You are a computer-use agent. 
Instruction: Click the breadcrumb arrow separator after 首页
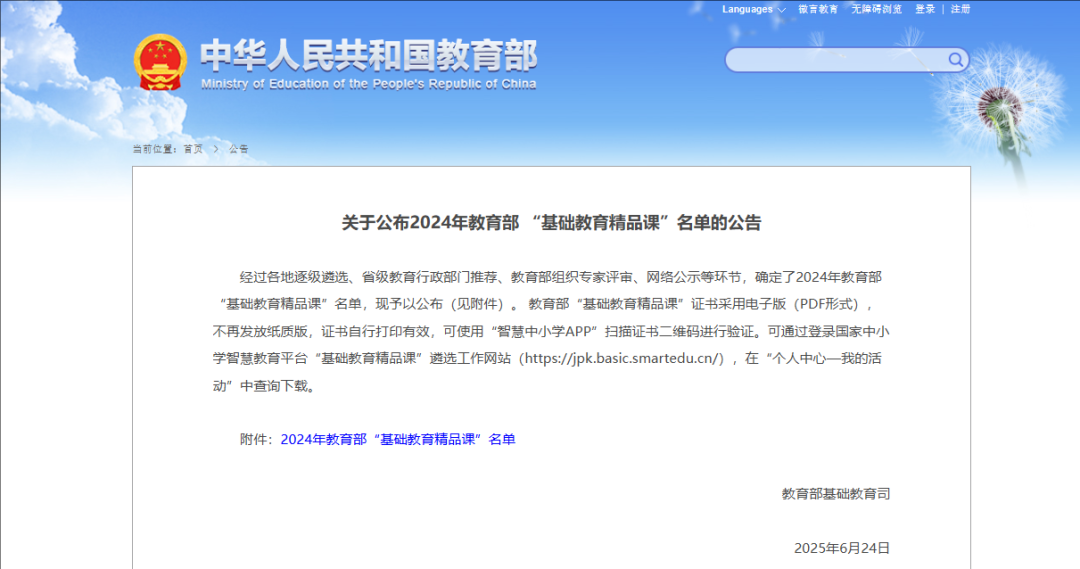pos(216,149)
